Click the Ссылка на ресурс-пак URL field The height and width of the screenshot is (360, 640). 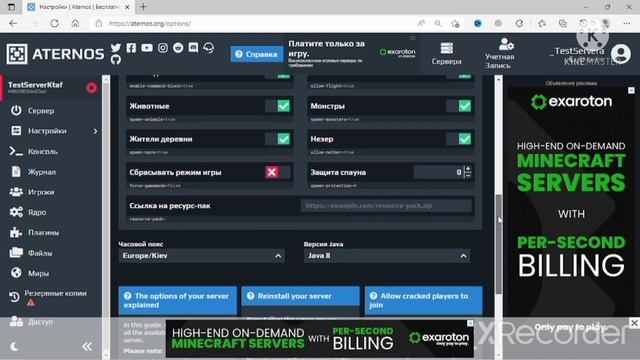(387, 206)
